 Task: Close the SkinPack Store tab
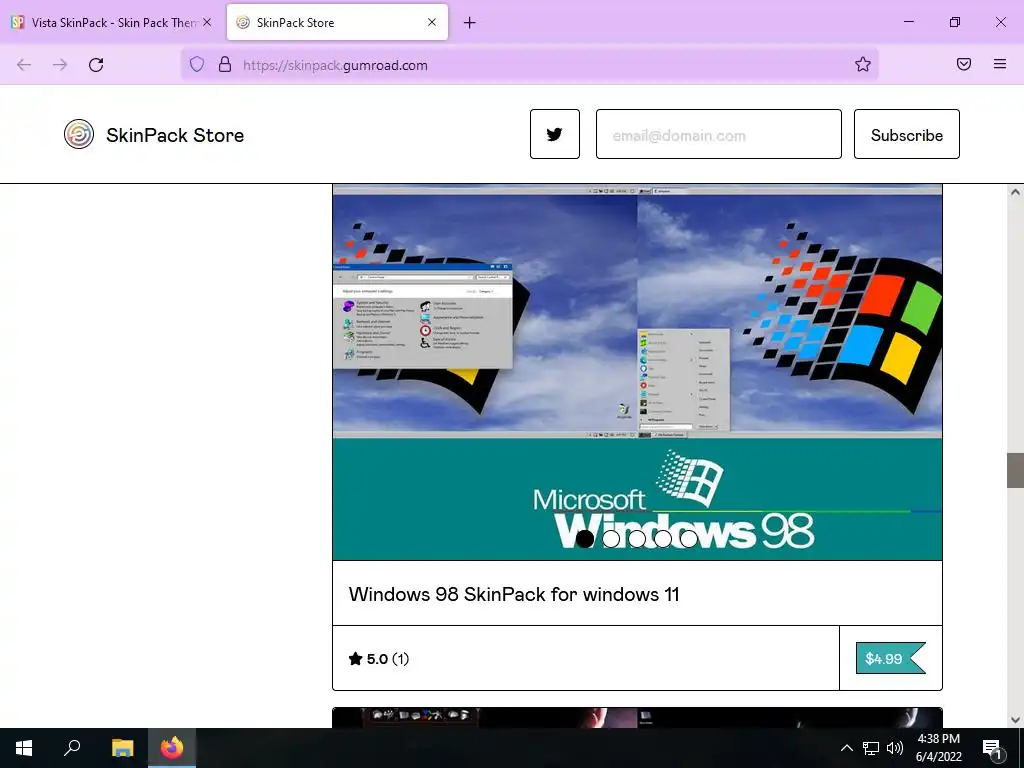tap(432, 22)
